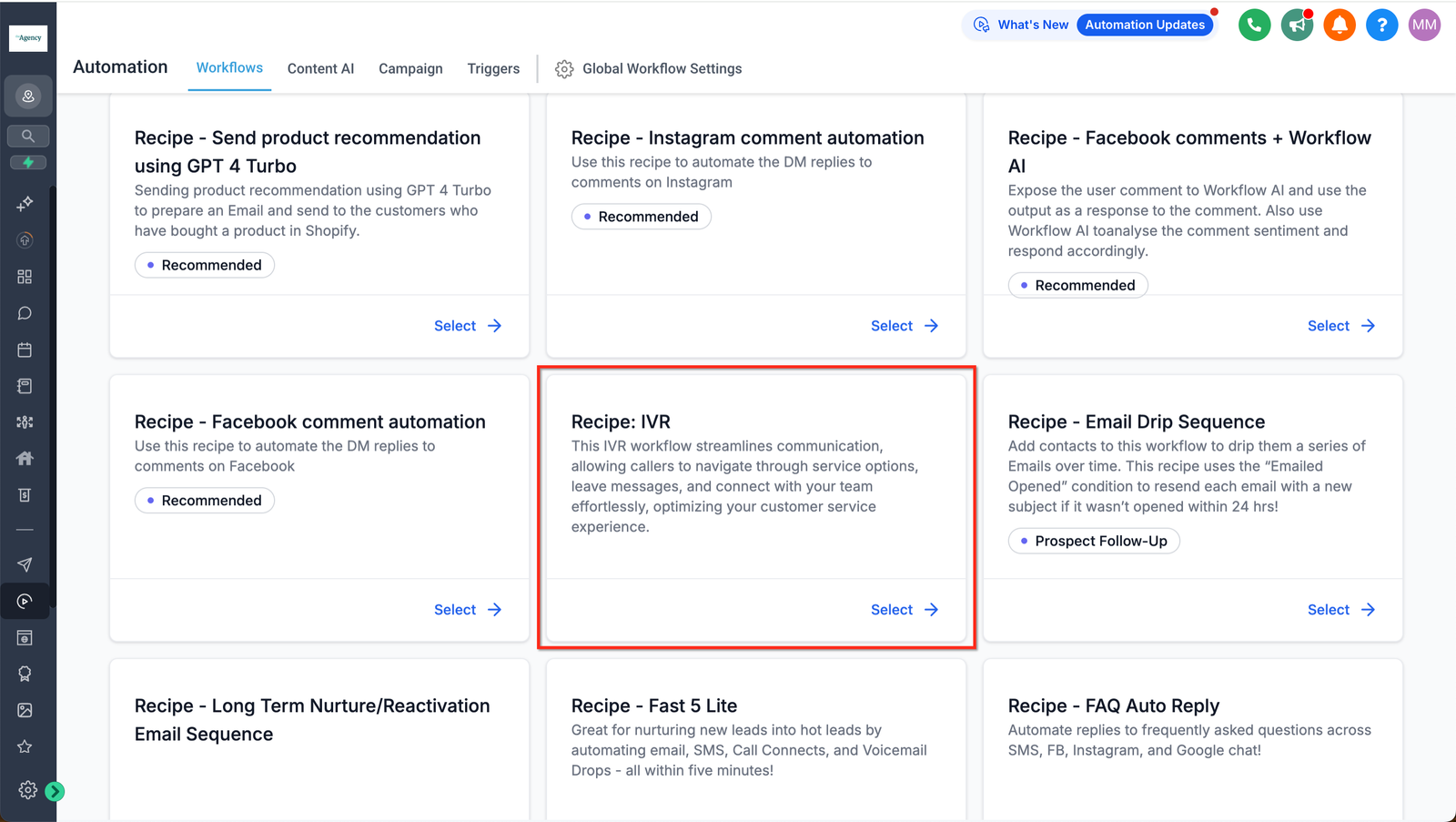Open the location switcher in the sidebar

pos(28,96)
